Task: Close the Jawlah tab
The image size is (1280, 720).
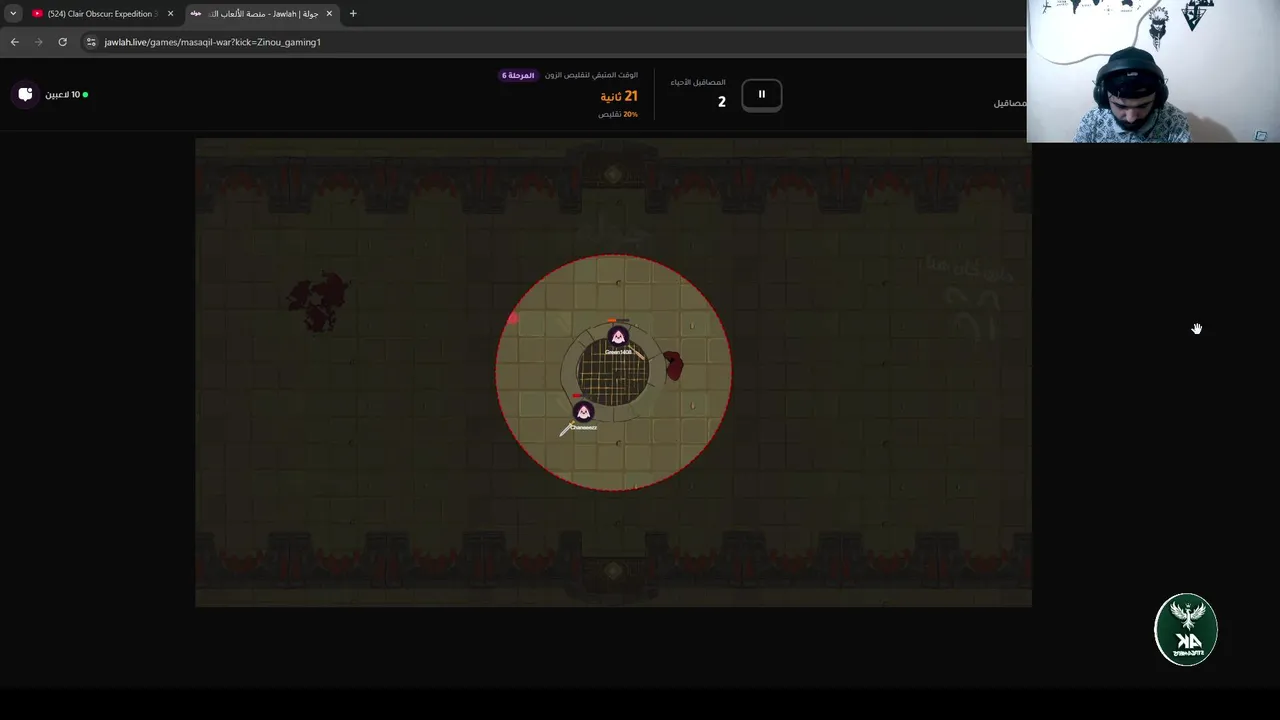Action: tap(329, 14)
